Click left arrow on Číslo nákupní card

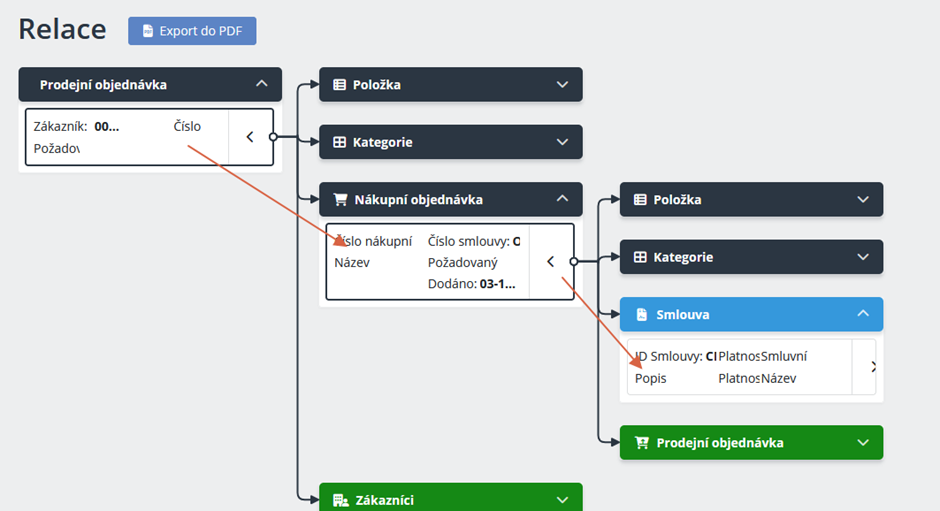(550, 262)
